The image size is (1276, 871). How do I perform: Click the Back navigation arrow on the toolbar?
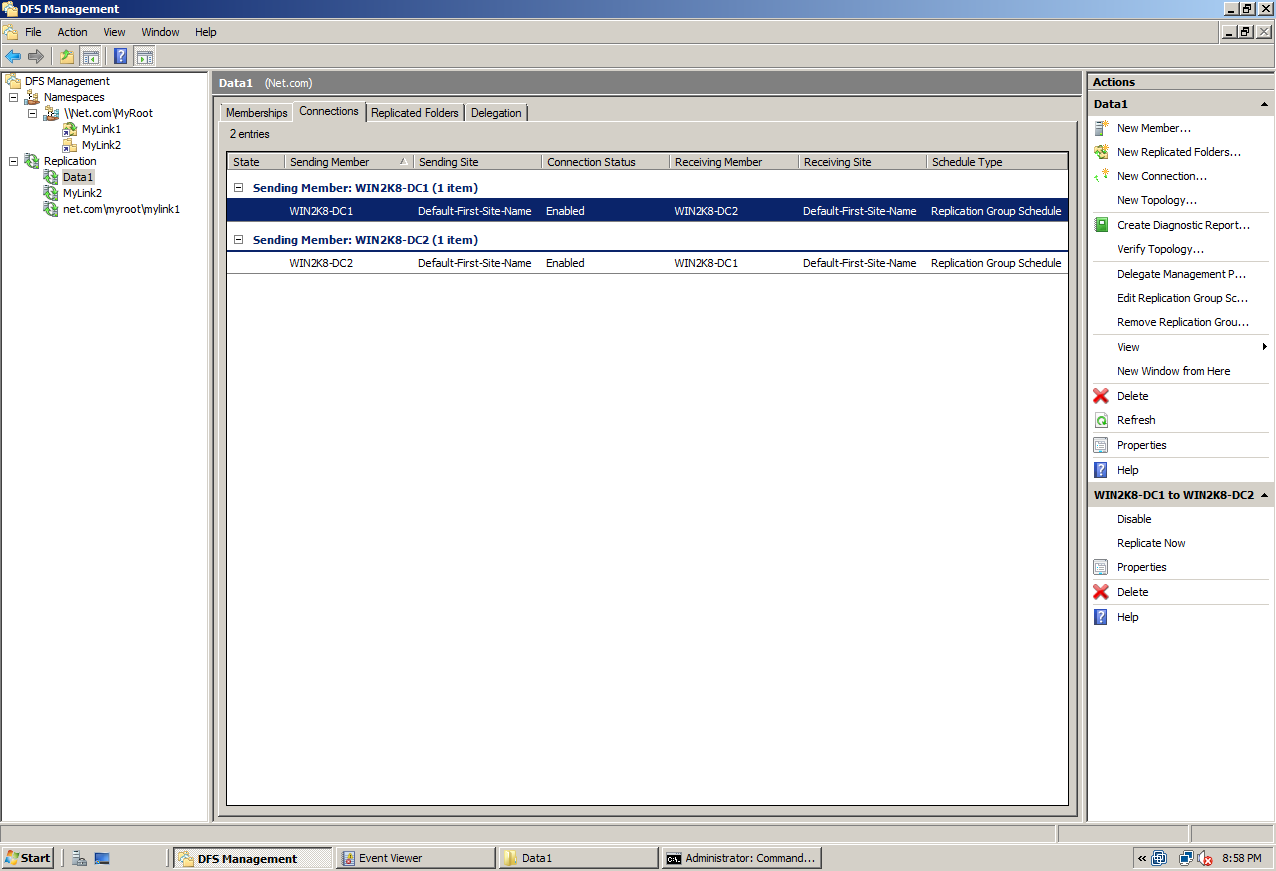click(x=13, y=56)
